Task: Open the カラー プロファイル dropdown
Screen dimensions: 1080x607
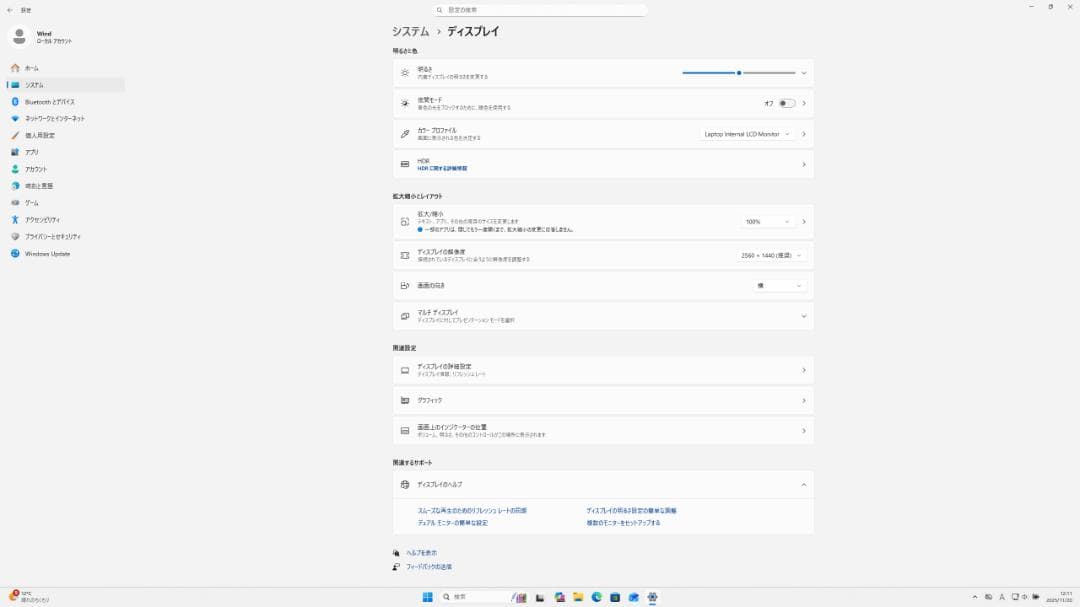Action: click(746, 134)
